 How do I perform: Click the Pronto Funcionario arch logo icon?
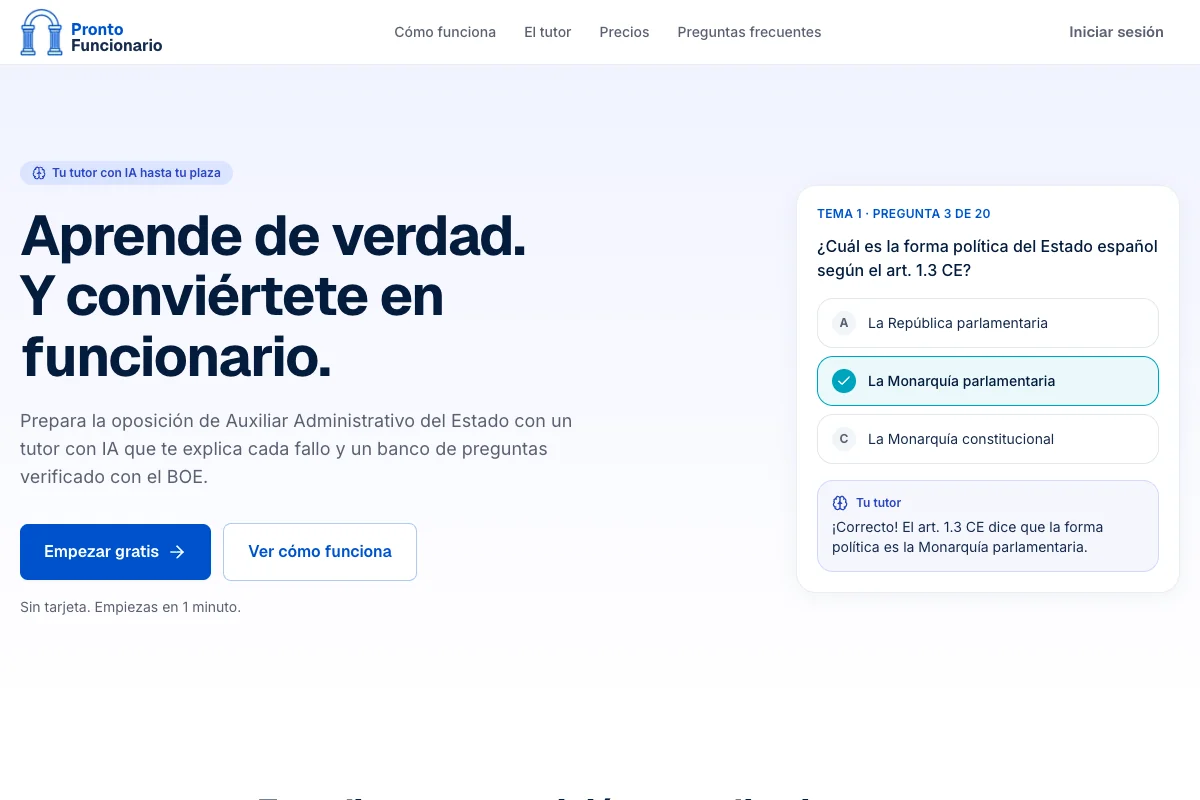coord(41,32)
